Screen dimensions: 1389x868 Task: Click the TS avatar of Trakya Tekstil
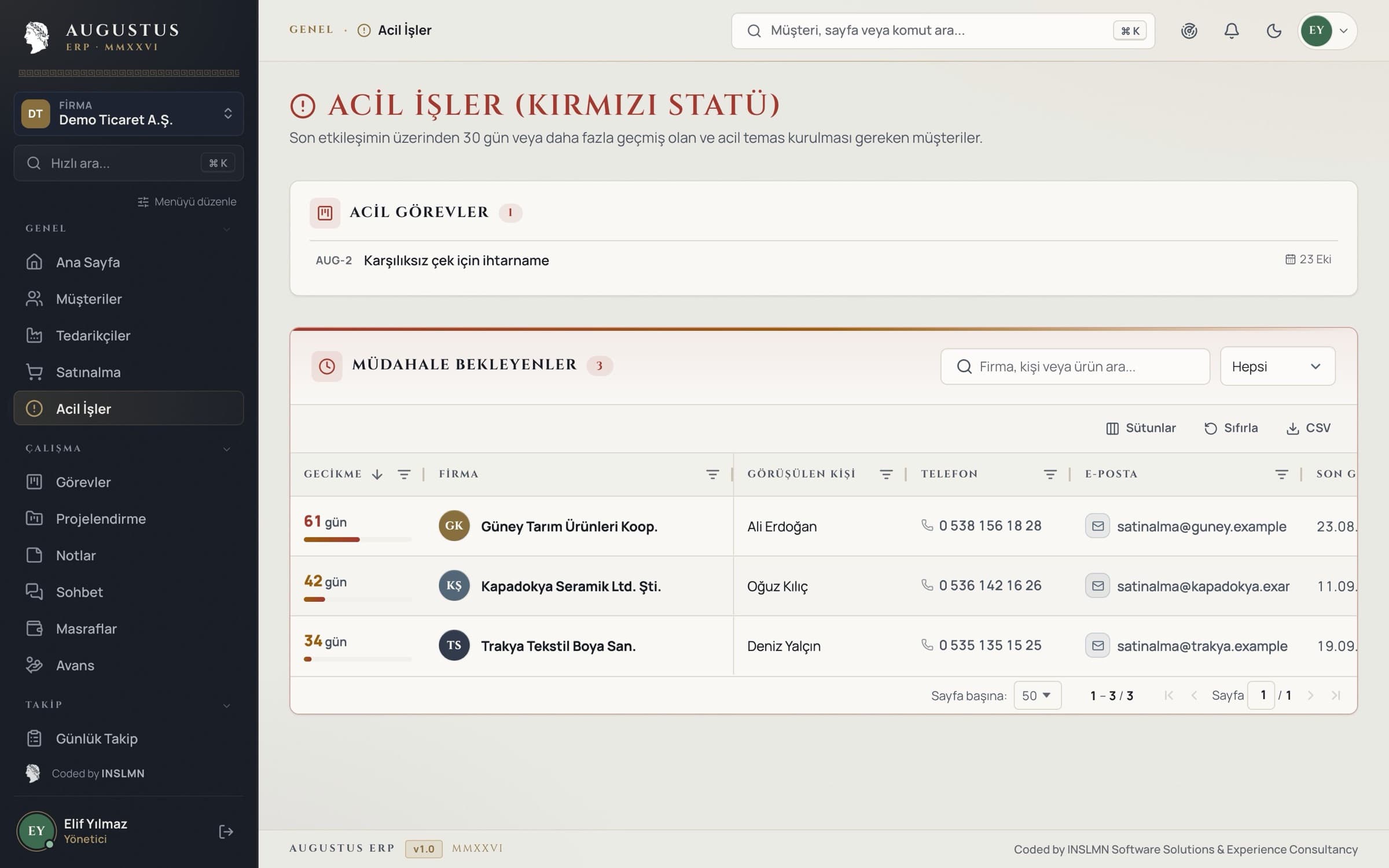click(454, 645)
